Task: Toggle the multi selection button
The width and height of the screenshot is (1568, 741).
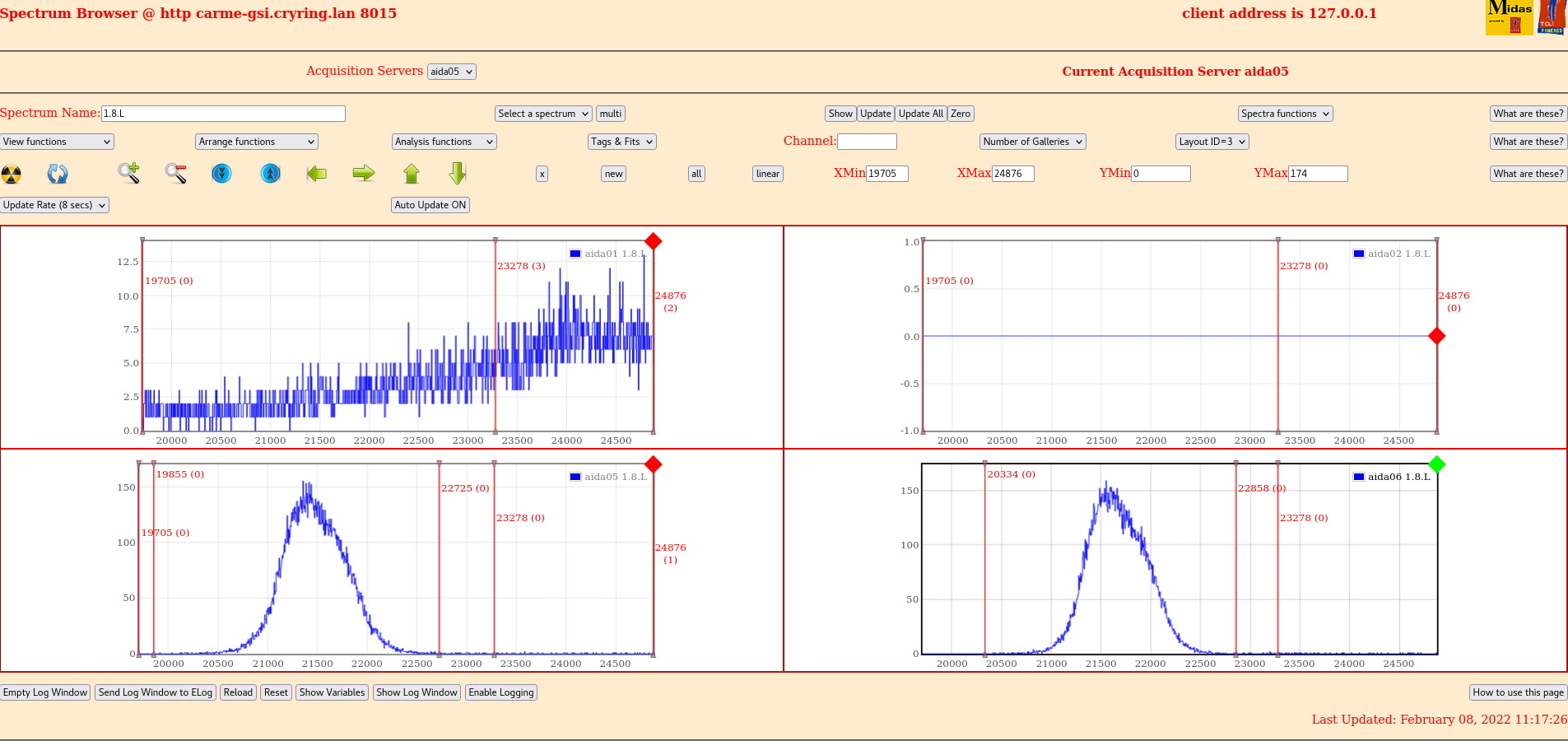Action: 611,114
